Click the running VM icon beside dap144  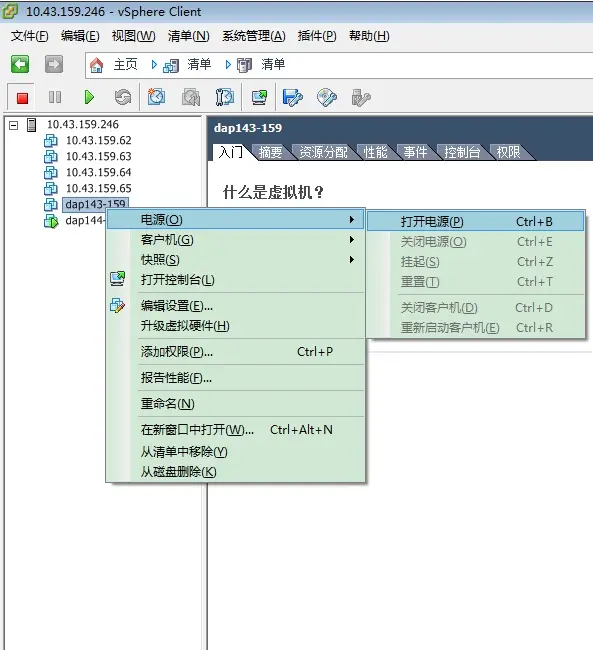51,221
